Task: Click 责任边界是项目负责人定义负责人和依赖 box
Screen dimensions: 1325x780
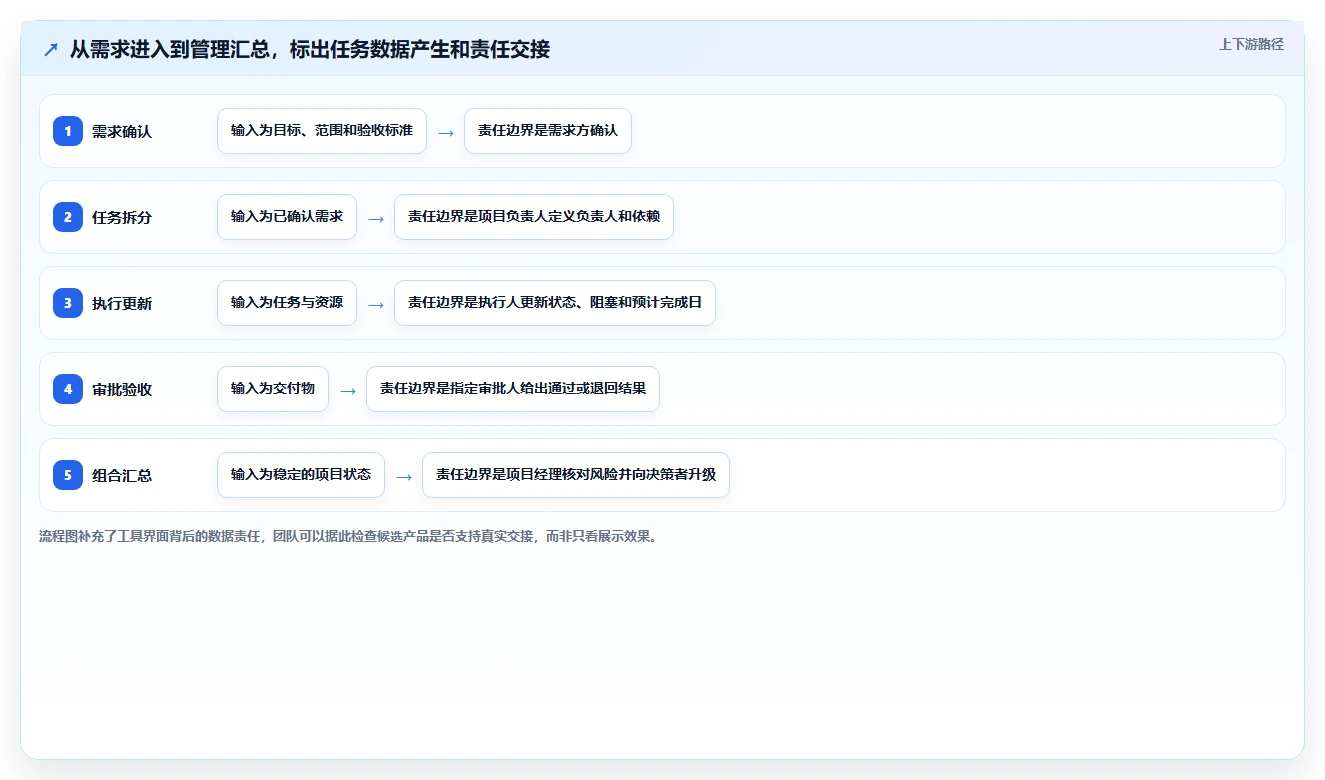Action: pos(534,217)
